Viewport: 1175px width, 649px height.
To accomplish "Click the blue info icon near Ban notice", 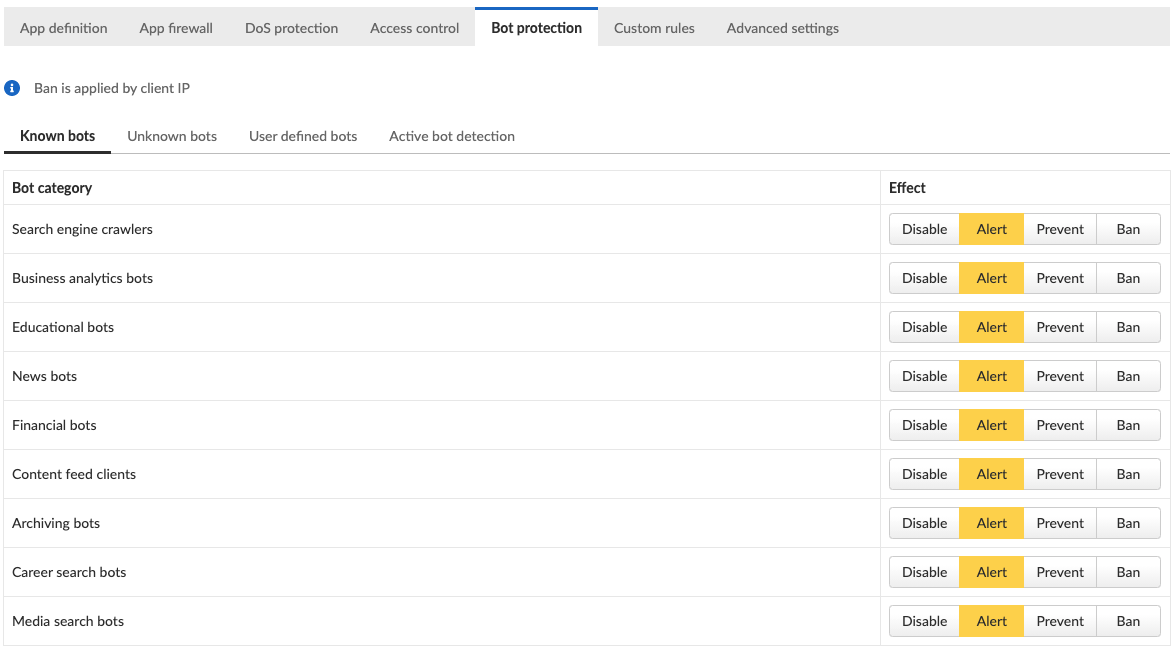I will [12, 88].
